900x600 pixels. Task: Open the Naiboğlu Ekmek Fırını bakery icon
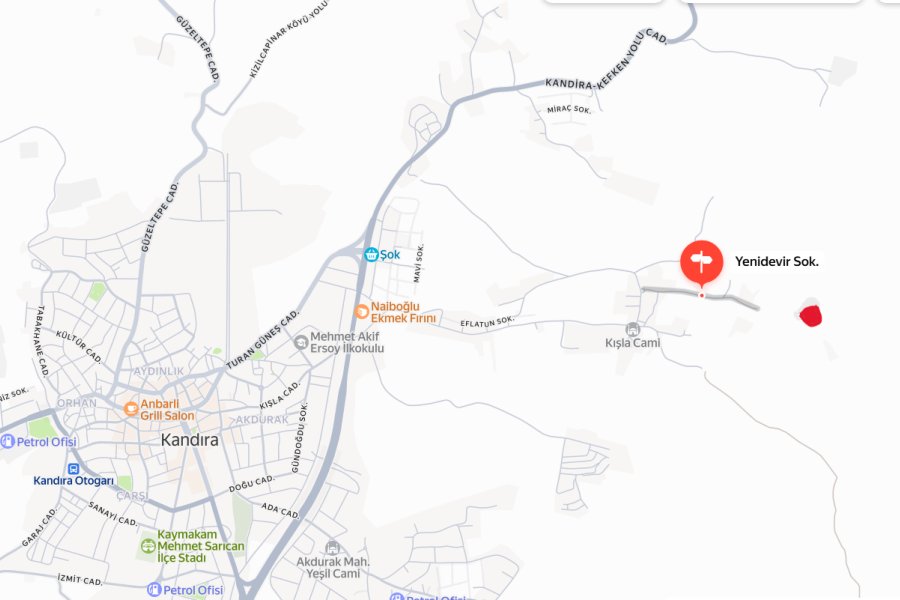[362, 312]
